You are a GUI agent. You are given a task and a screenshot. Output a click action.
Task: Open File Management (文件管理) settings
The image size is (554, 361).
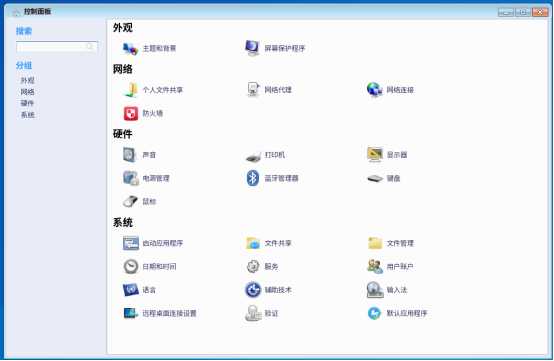click(x=390, y=243)
